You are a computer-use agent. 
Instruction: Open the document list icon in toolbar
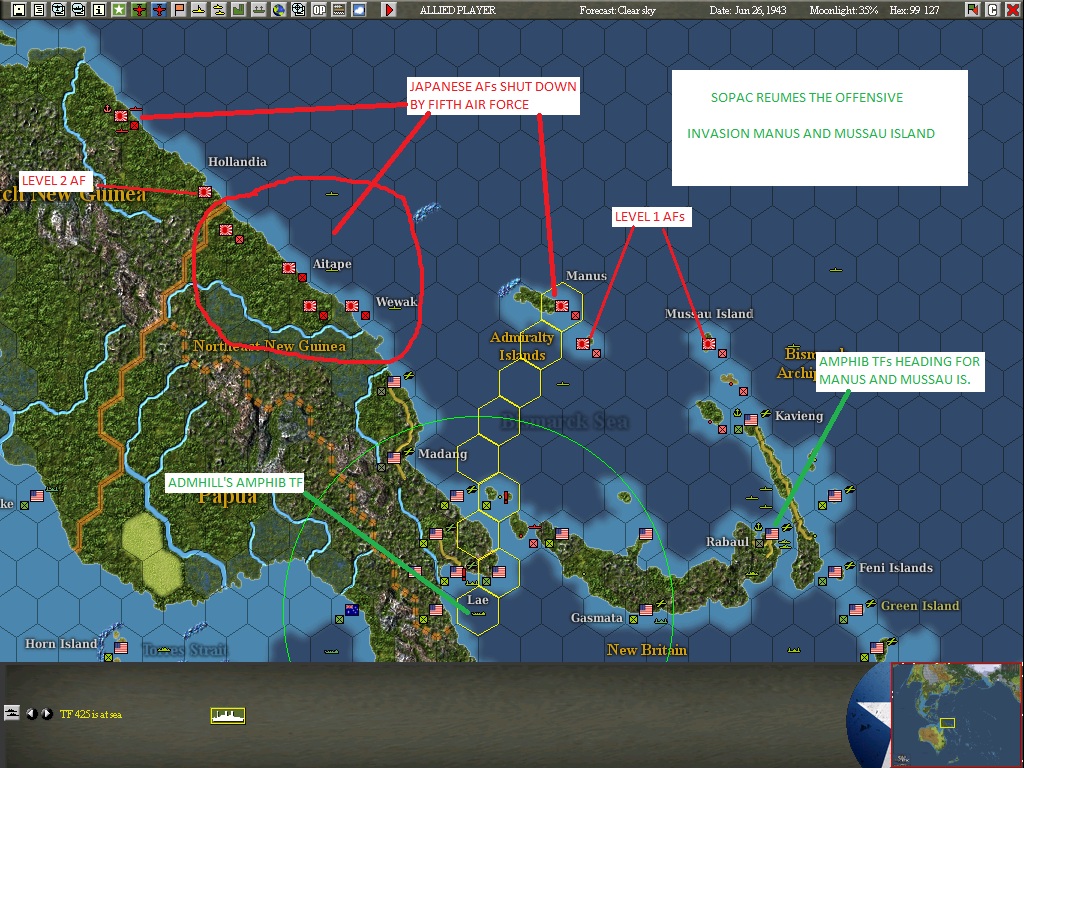pyautogui.click(x=39, y=10)
